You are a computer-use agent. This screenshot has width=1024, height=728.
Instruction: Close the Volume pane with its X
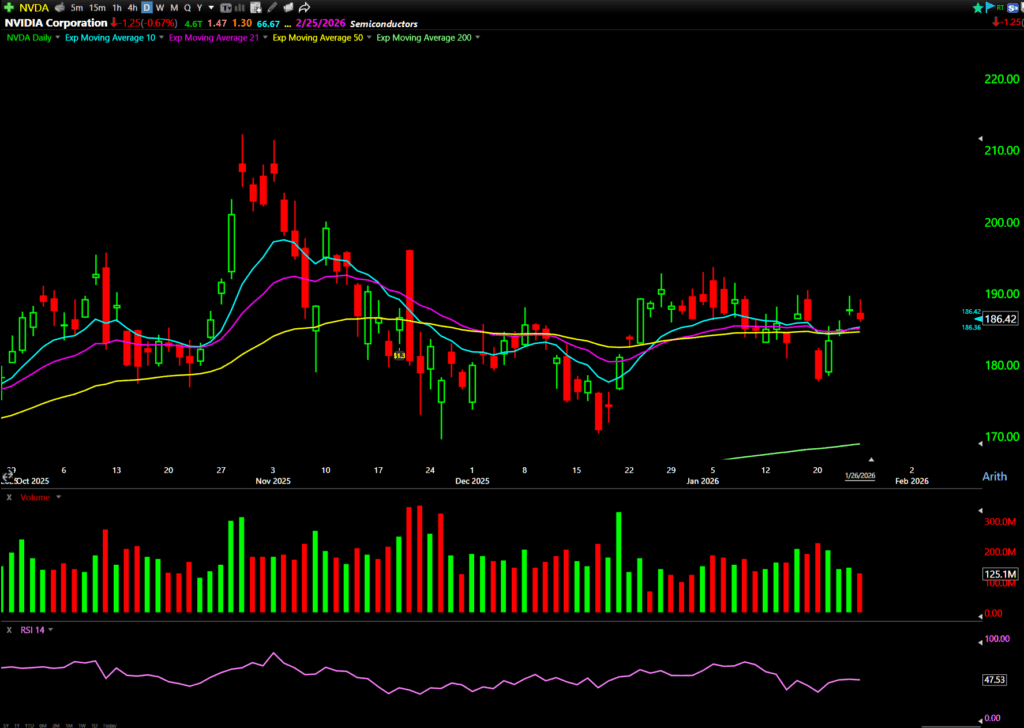(9, 497)
